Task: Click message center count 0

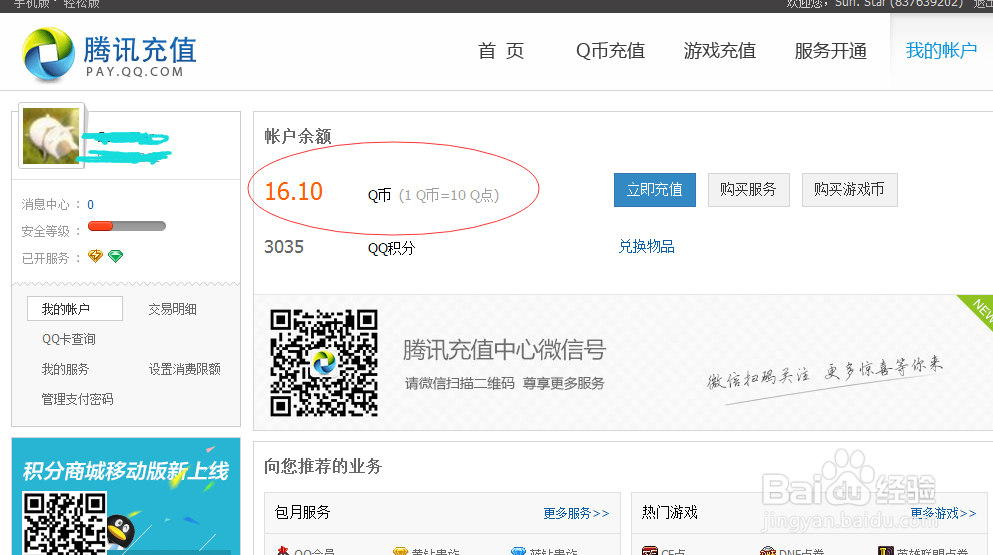Action: coord(91,205)
